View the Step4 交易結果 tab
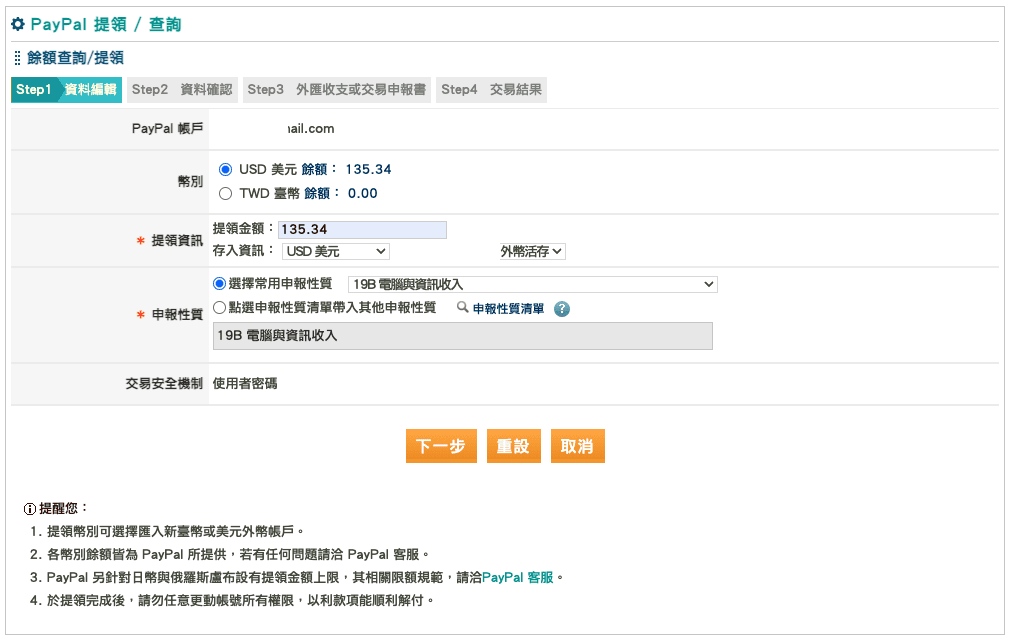 (x=495, y=89)
